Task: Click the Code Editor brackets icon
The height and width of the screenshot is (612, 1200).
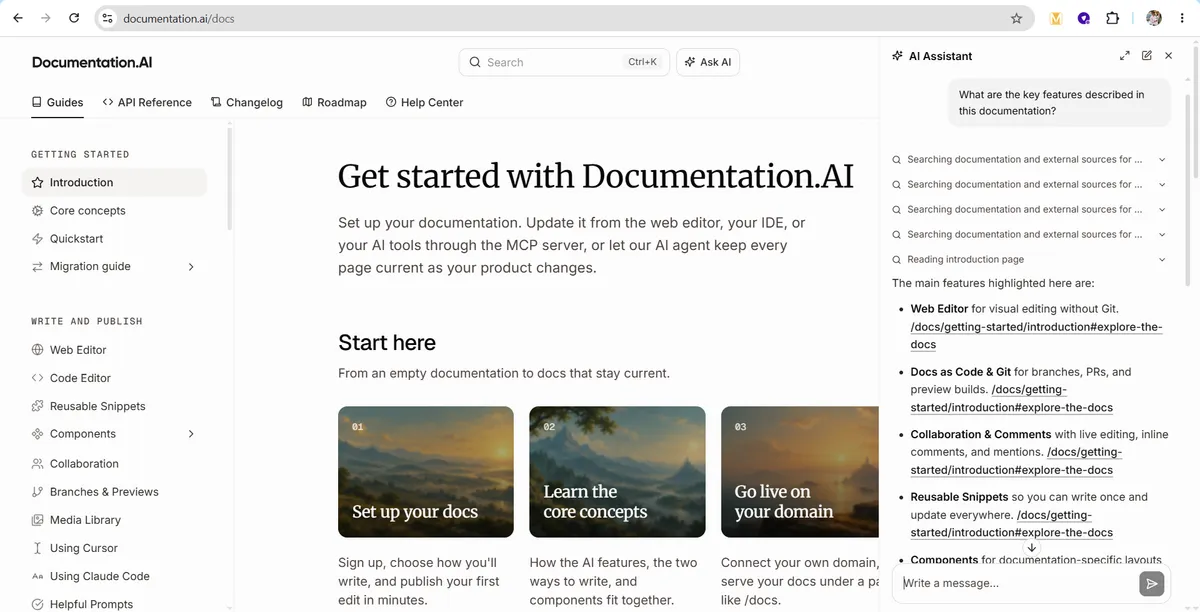Action: click(x=38, y=378)
